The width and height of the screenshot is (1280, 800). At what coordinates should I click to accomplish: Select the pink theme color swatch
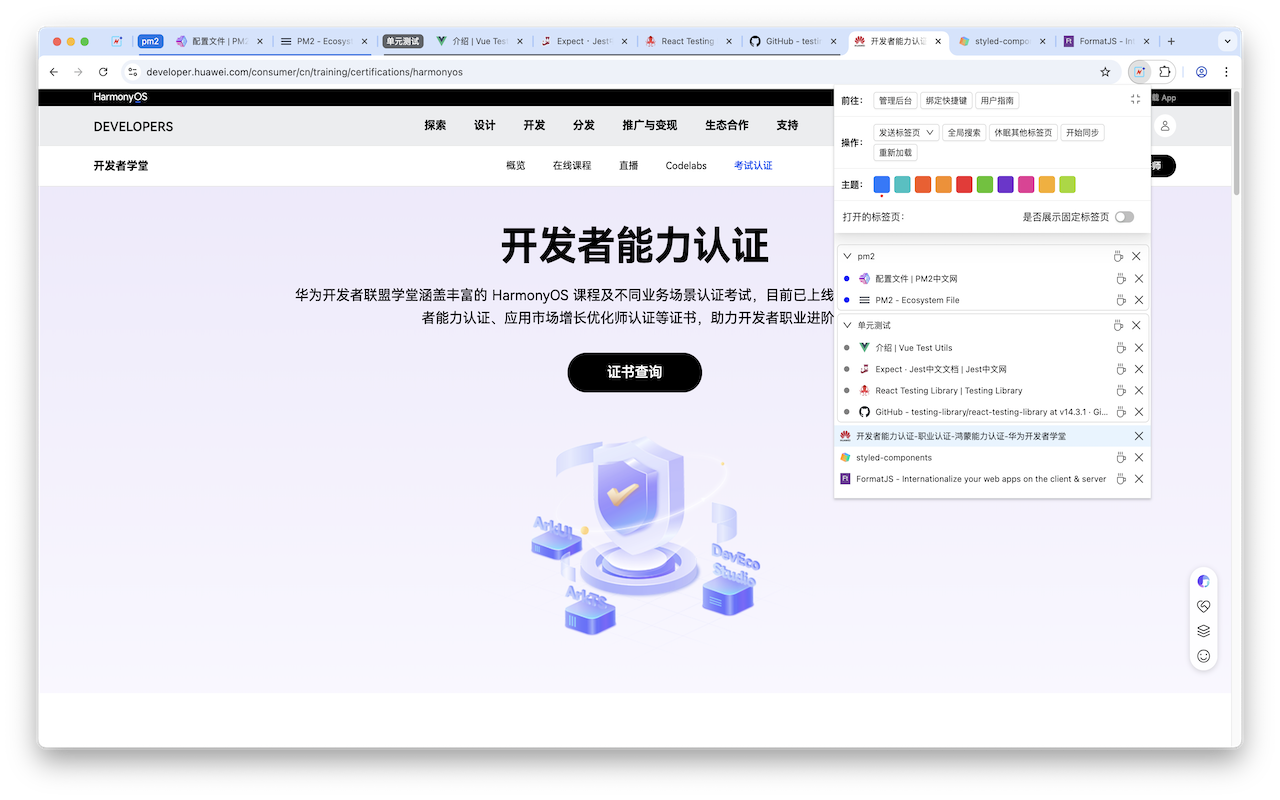tap(1026, 185)
